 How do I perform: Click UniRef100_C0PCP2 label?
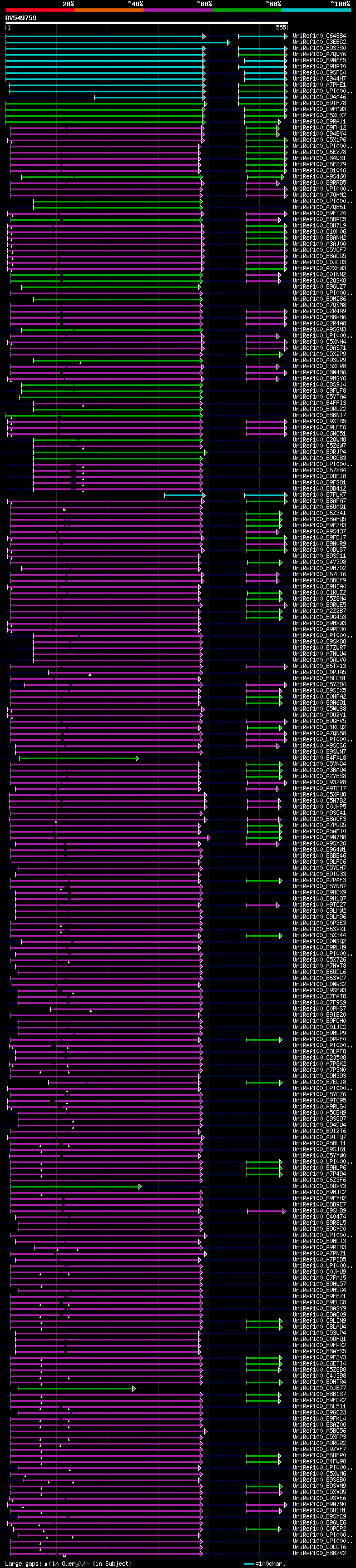click(319, 1529)
